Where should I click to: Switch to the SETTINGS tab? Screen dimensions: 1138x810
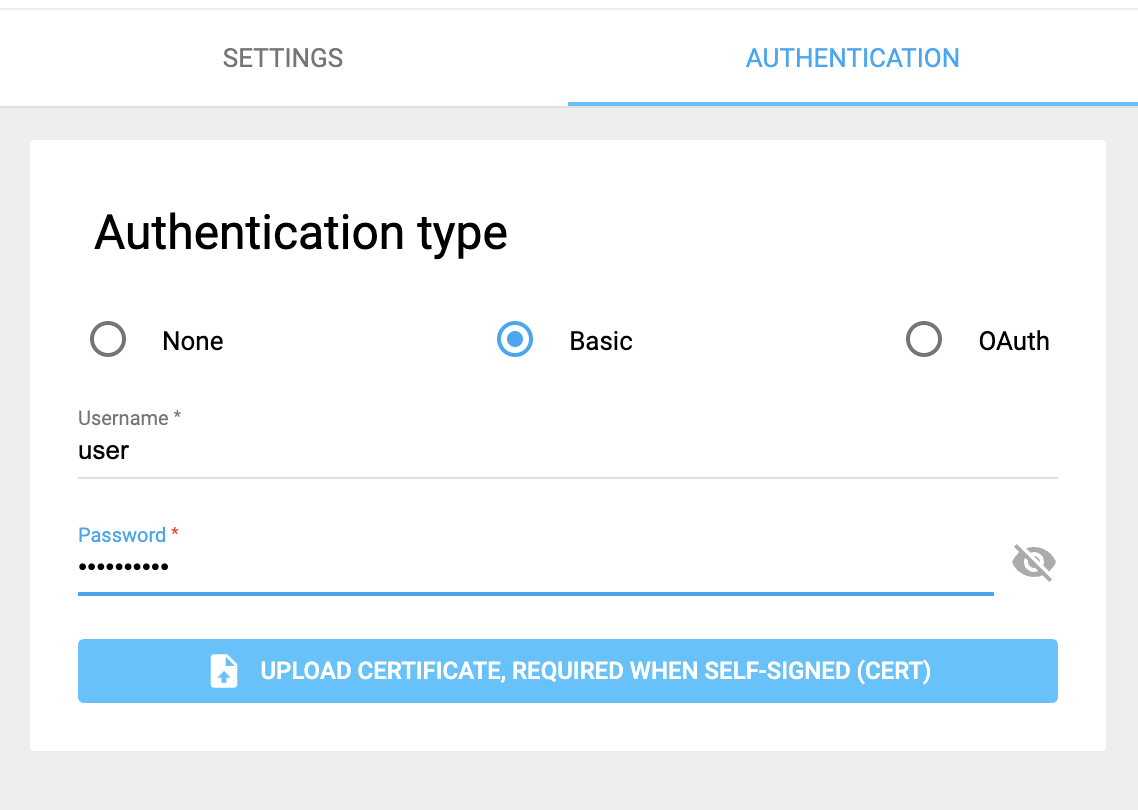point(283,58)
